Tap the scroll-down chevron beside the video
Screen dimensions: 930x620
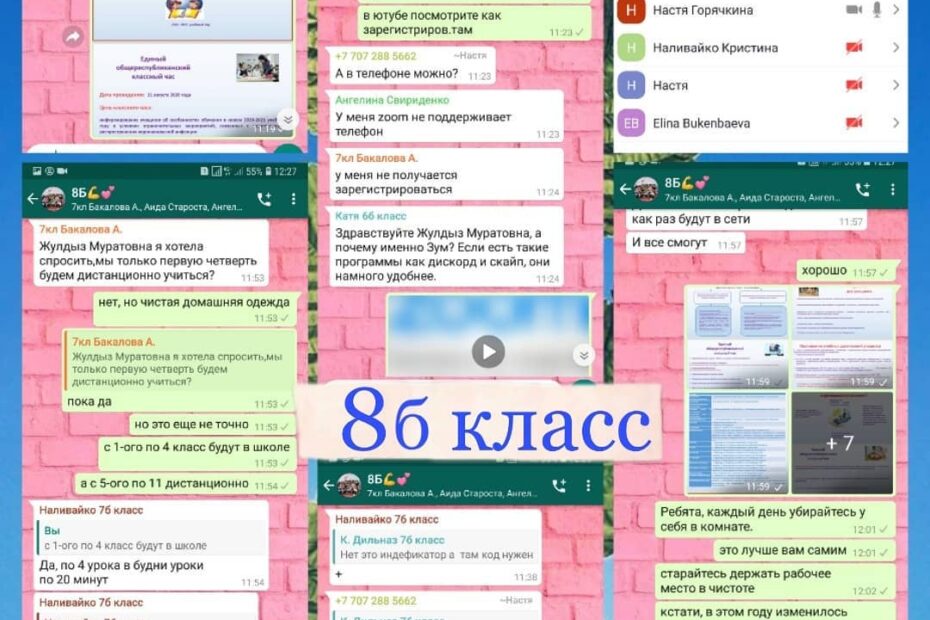pos(584,355)
